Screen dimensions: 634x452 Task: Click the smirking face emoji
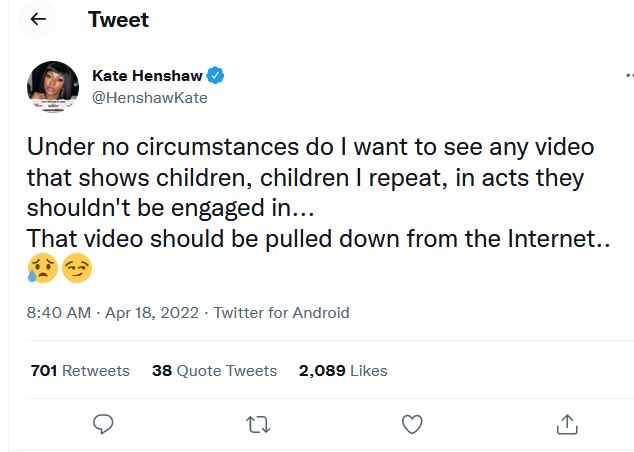coord(76,269)
